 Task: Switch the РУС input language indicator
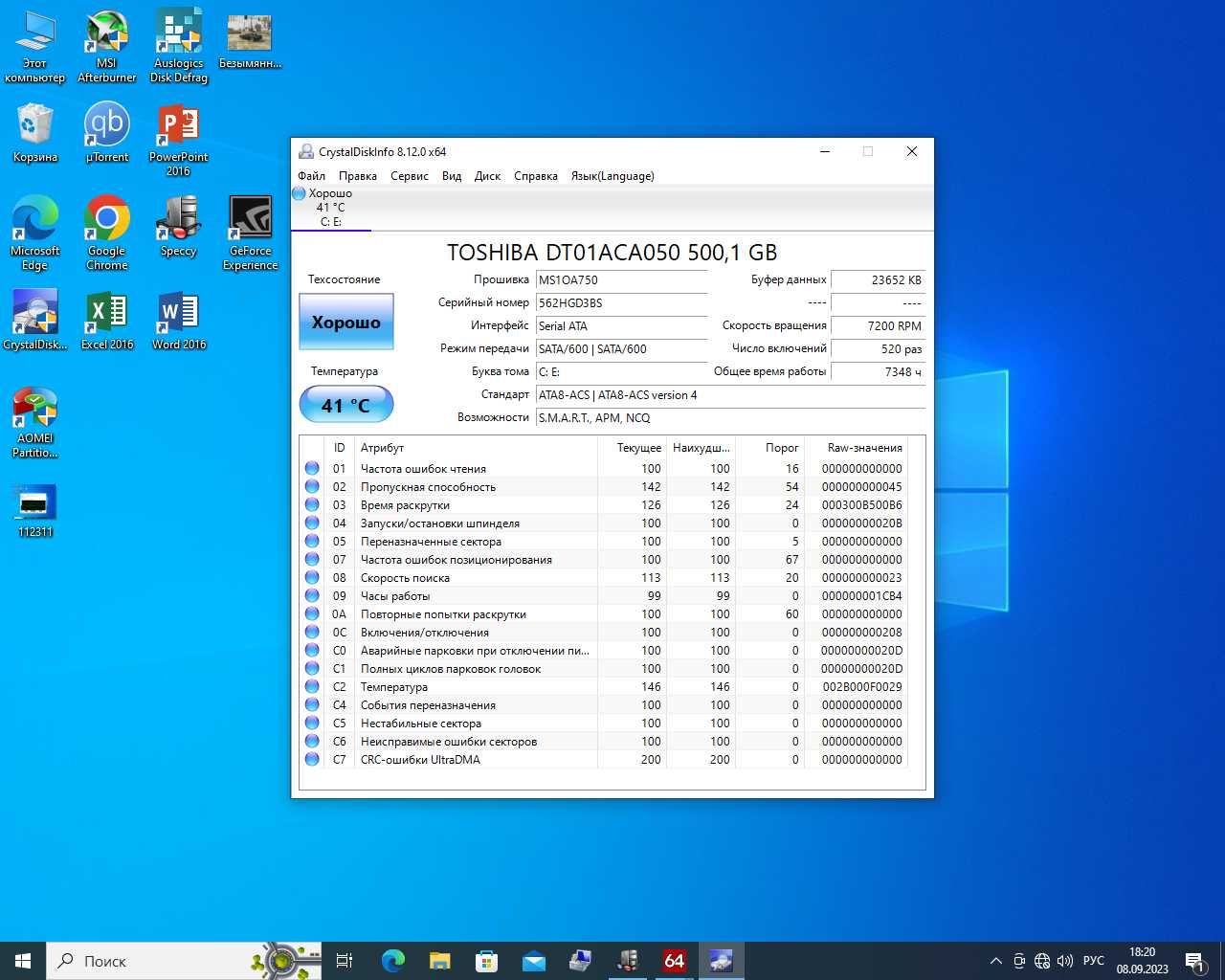(x=1094, y=961)
